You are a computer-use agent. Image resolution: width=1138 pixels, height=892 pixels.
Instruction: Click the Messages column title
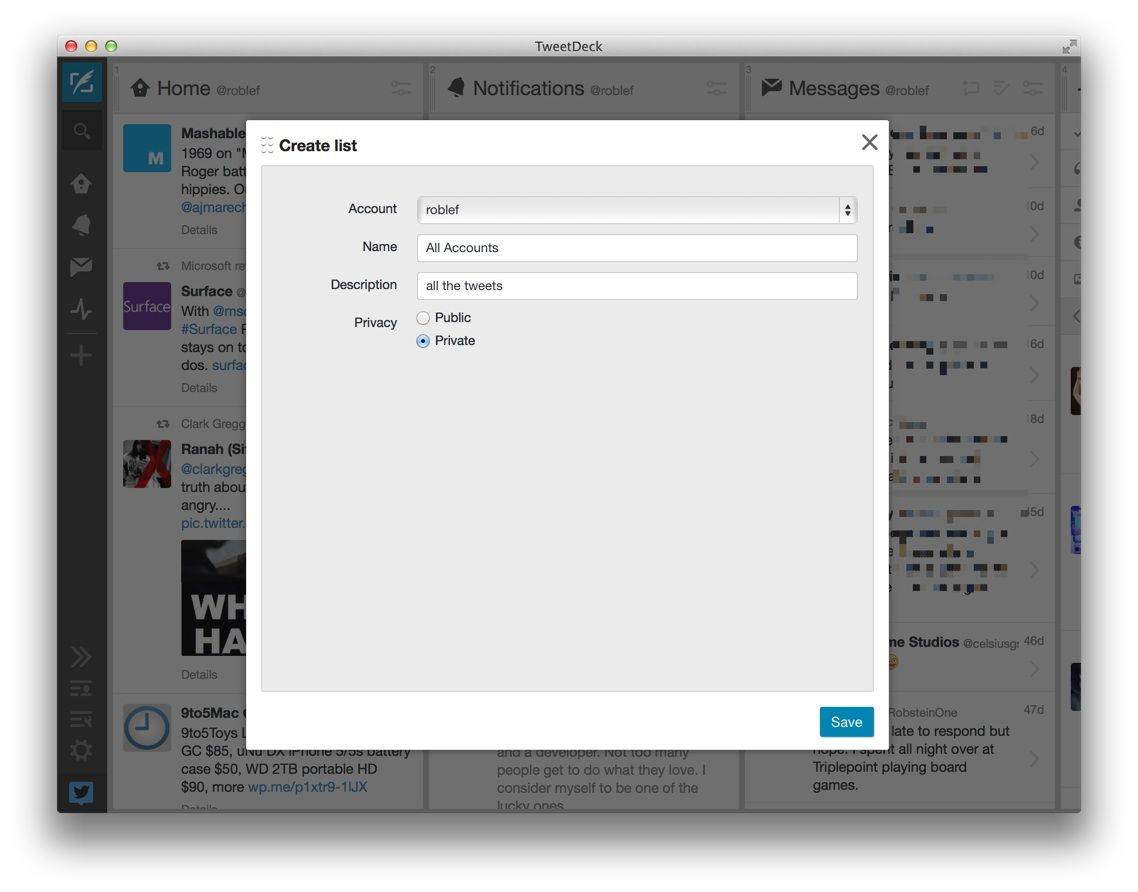[x=834, y=89]
